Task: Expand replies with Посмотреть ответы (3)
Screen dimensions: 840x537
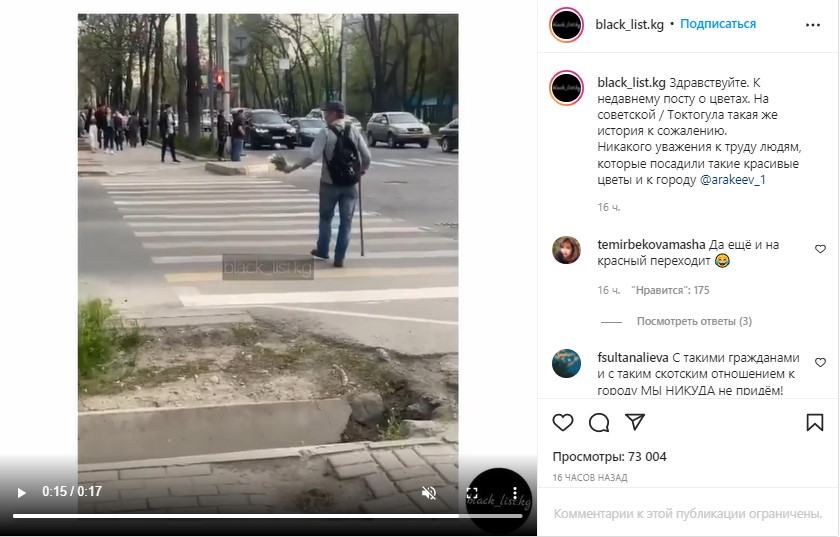Action: pos(694,321)
